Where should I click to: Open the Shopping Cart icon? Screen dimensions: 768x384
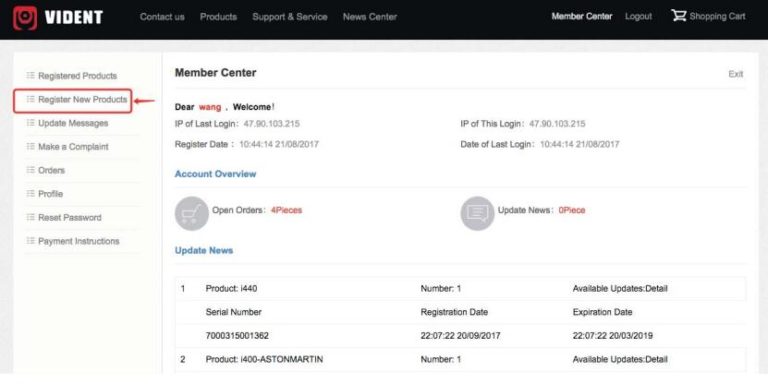[679, 16]
